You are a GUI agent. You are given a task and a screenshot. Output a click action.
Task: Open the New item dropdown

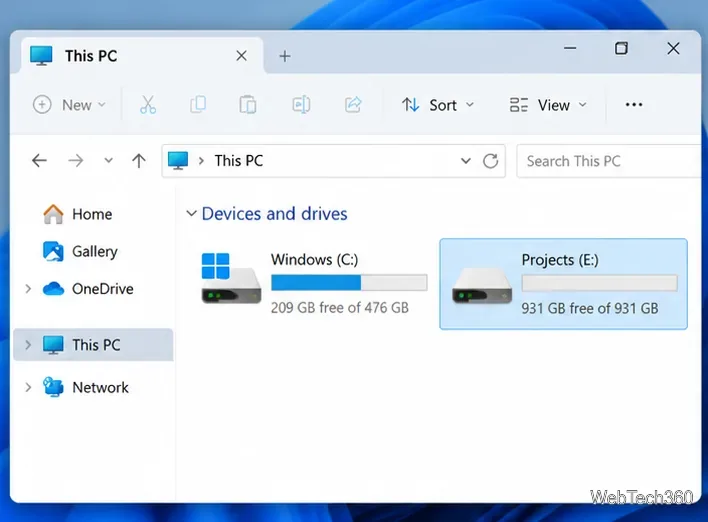[x=70, y=105]
